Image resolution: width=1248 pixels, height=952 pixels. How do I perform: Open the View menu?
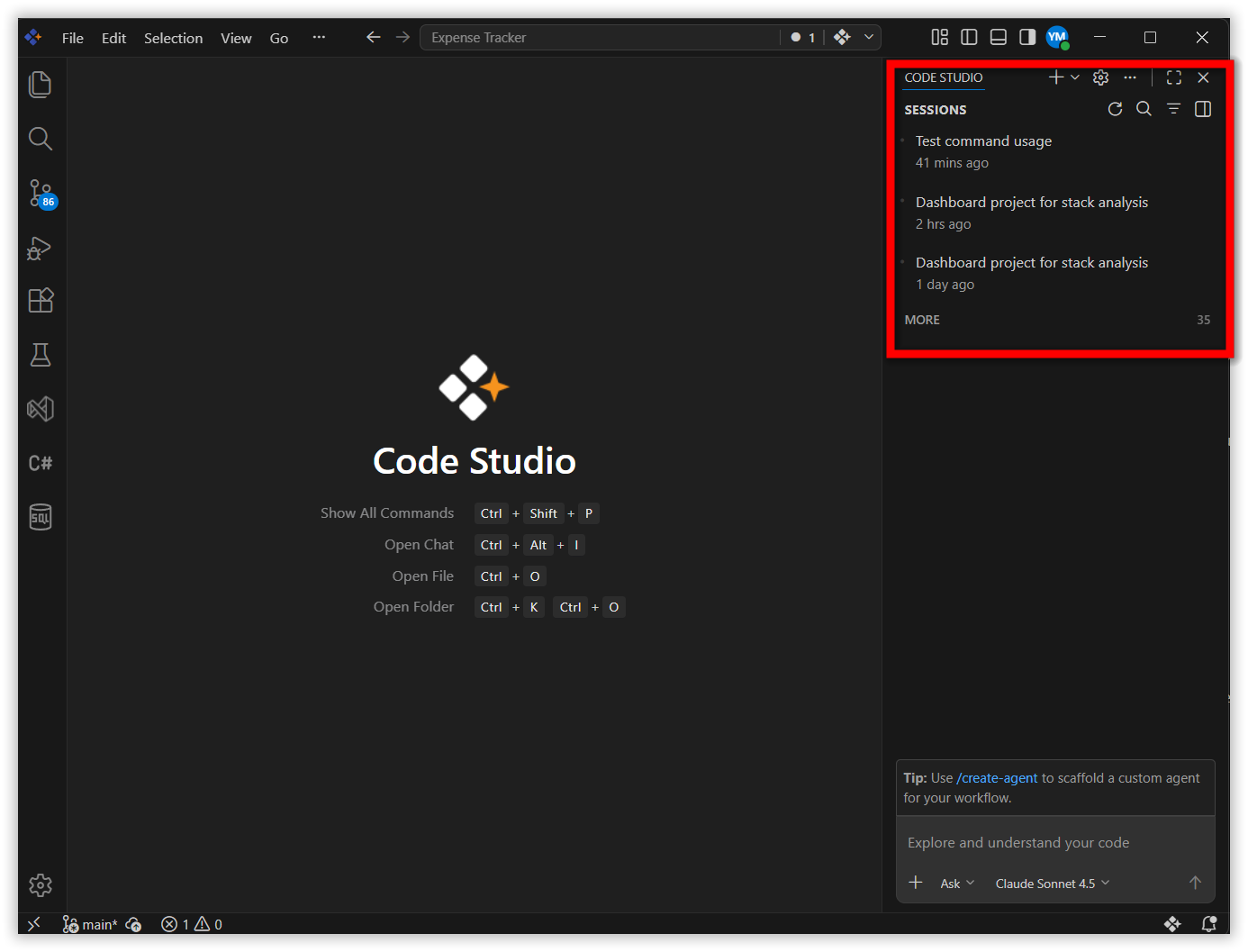click(236, 38)
